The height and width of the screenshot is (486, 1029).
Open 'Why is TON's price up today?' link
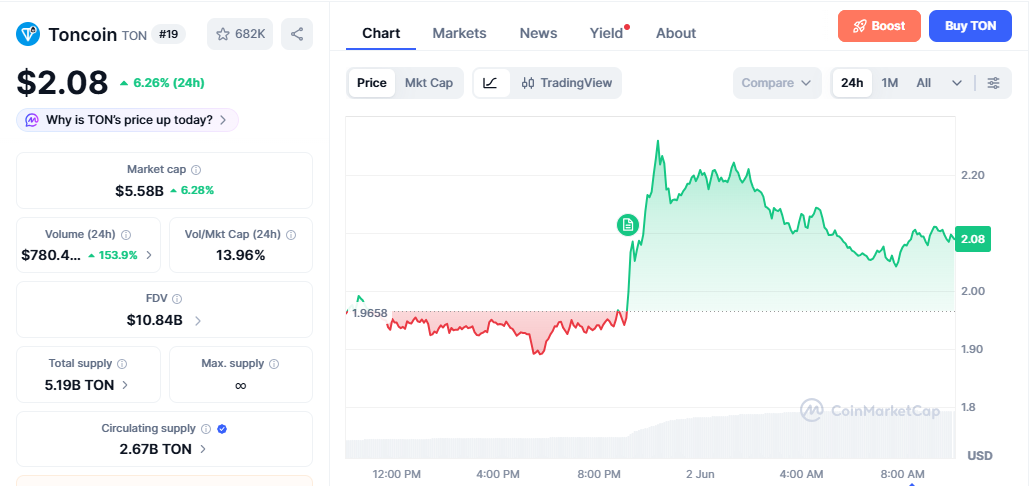pyautogui.click(x=127, y=120)
